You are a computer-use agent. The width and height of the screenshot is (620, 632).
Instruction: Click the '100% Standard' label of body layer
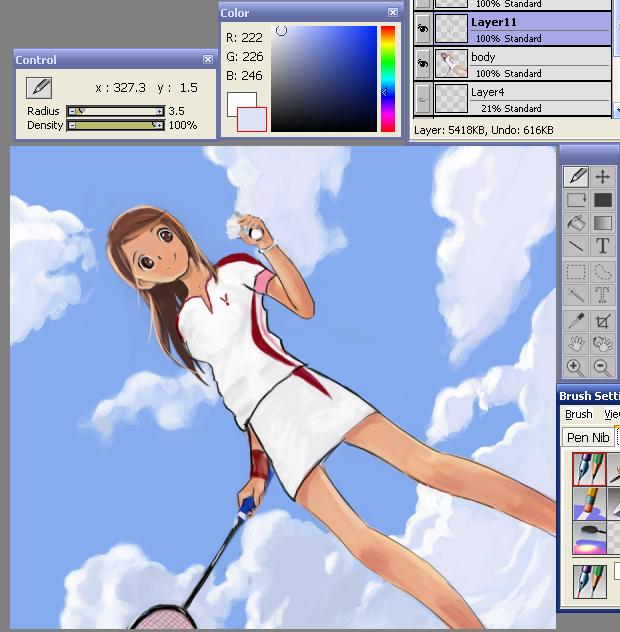click(509, 74)
